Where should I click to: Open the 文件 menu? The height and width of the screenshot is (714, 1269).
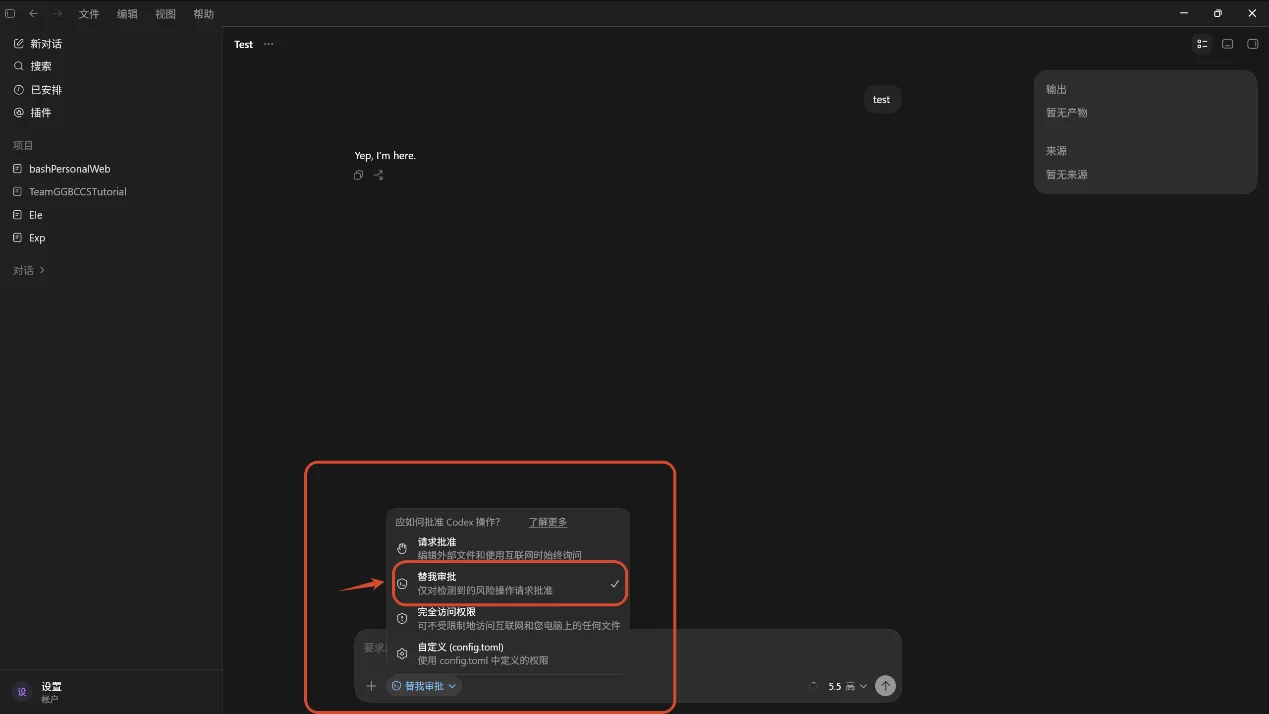click(89, 14)
